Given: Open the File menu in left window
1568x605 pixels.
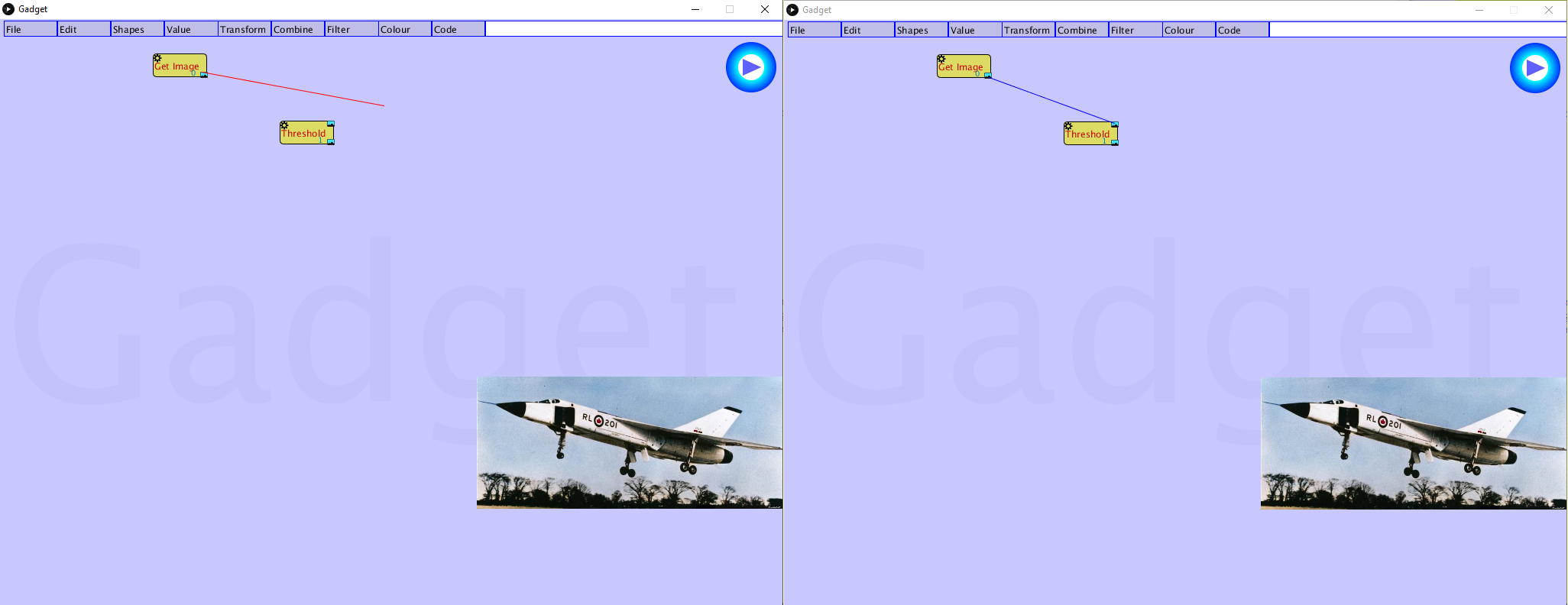Looking at the screenshot, I should tap(30, 29).
